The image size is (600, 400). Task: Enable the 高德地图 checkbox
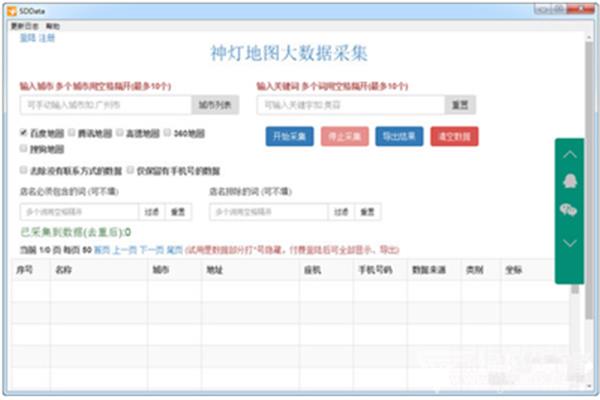(120, 132)
